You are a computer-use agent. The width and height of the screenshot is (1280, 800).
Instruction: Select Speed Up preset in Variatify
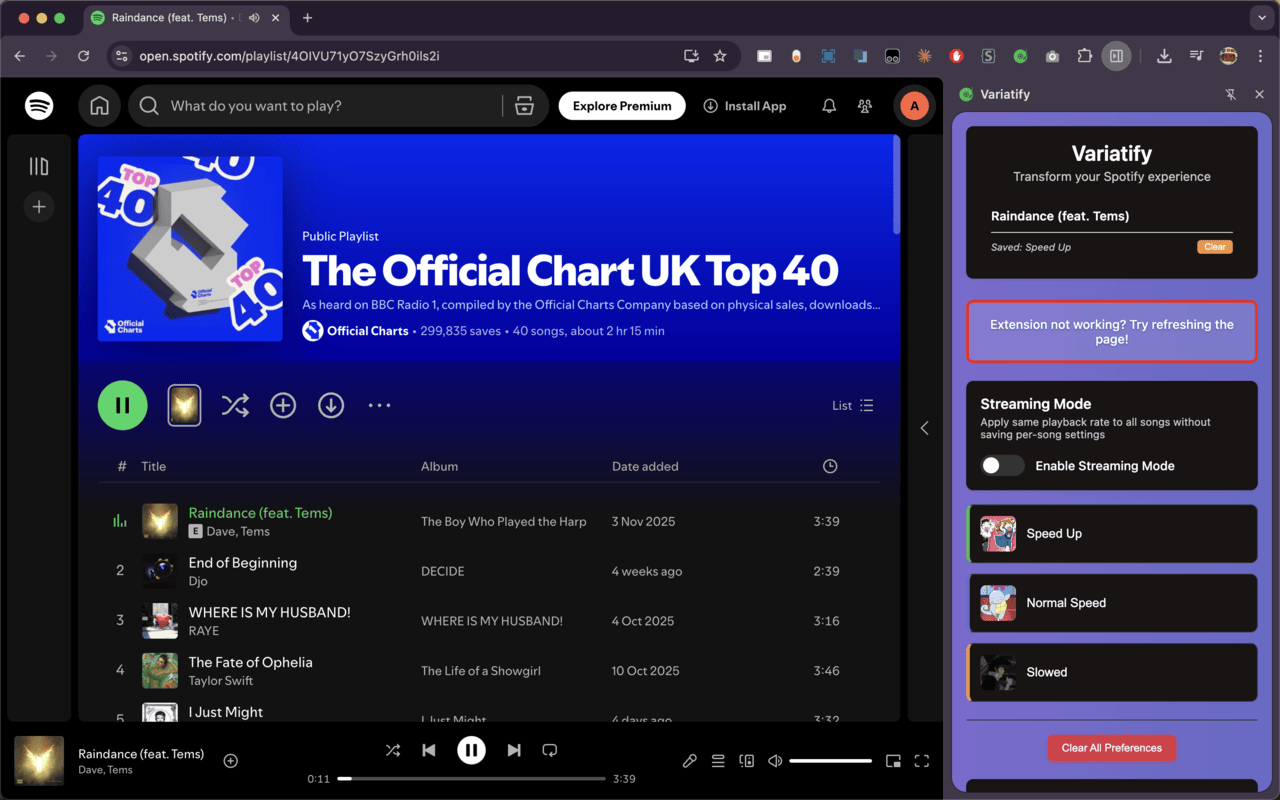1112,534
